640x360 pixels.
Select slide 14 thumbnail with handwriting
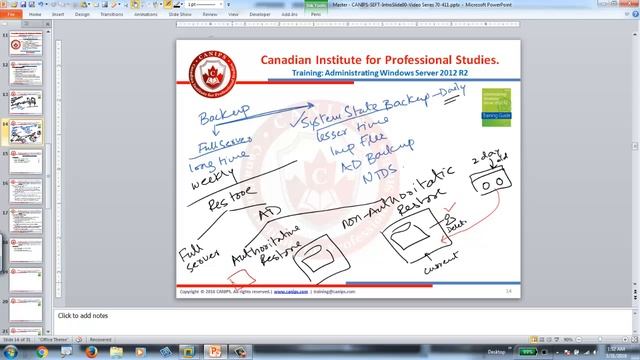tap(26, 132)
